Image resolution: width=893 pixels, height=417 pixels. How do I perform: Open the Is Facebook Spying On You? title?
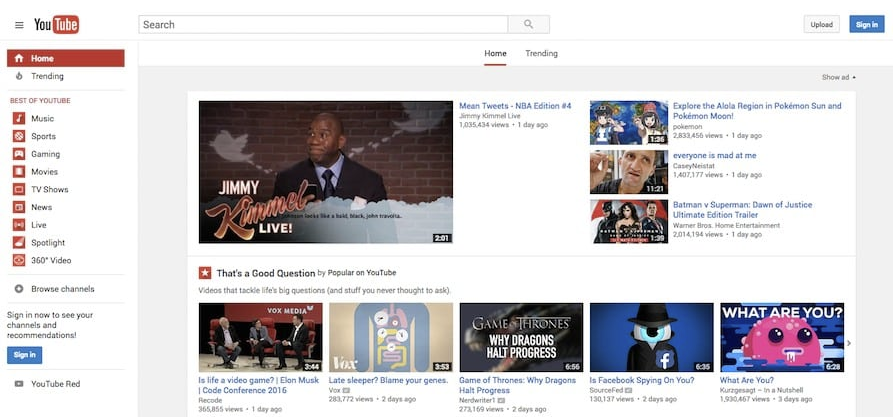point(642,380)
